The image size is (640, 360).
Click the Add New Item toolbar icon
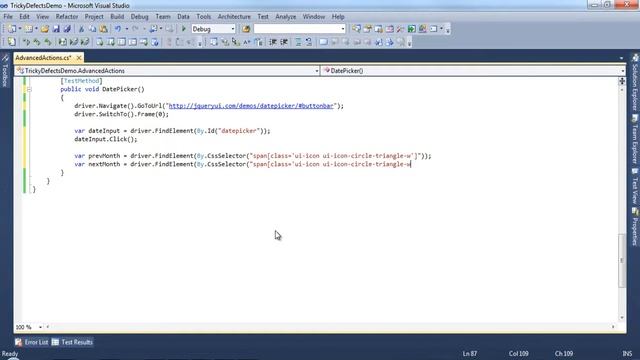[x=29, y=29]
